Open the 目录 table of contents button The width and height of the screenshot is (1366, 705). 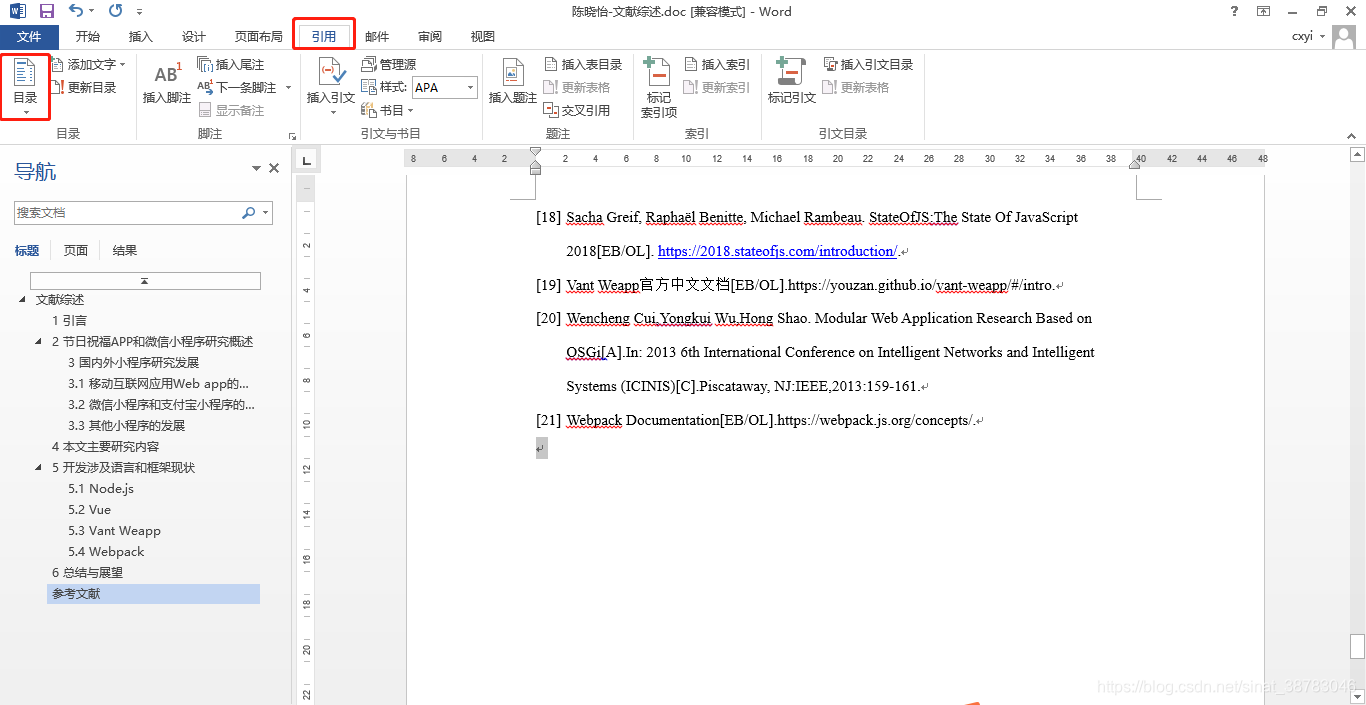(x=25, y=86)
